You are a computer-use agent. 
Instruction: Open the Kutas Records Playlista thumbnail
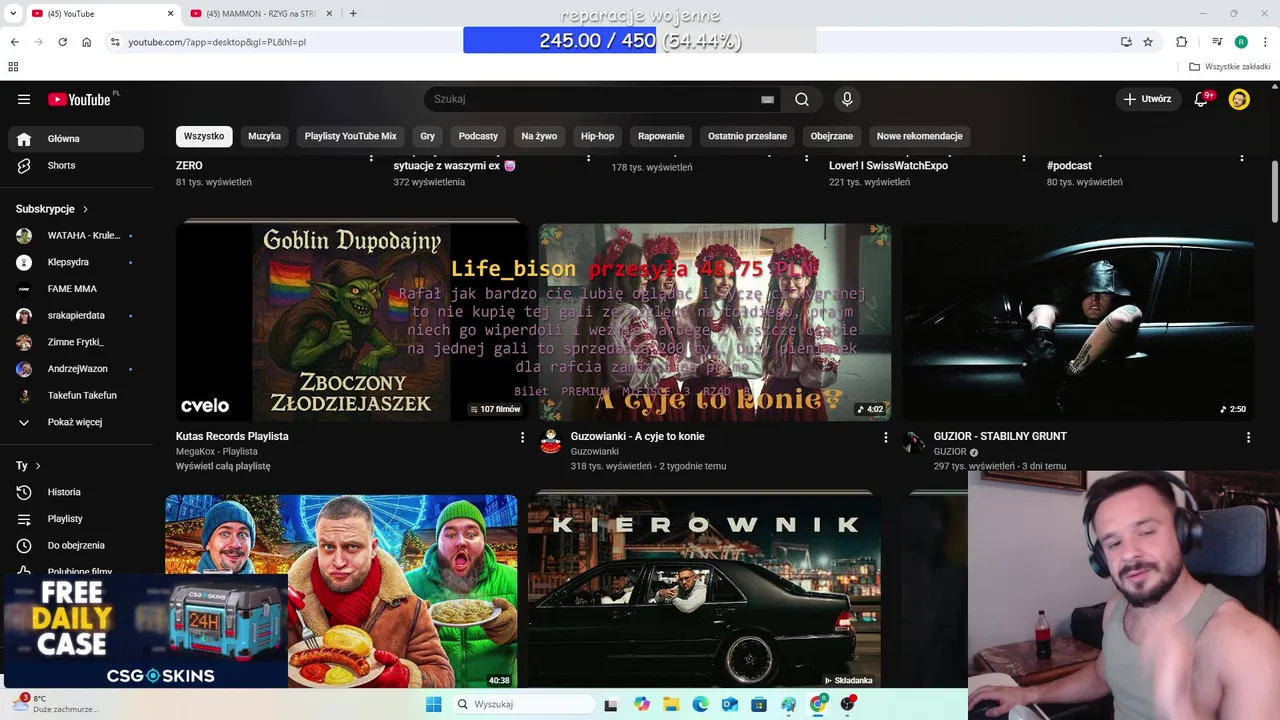click(352, 322)
